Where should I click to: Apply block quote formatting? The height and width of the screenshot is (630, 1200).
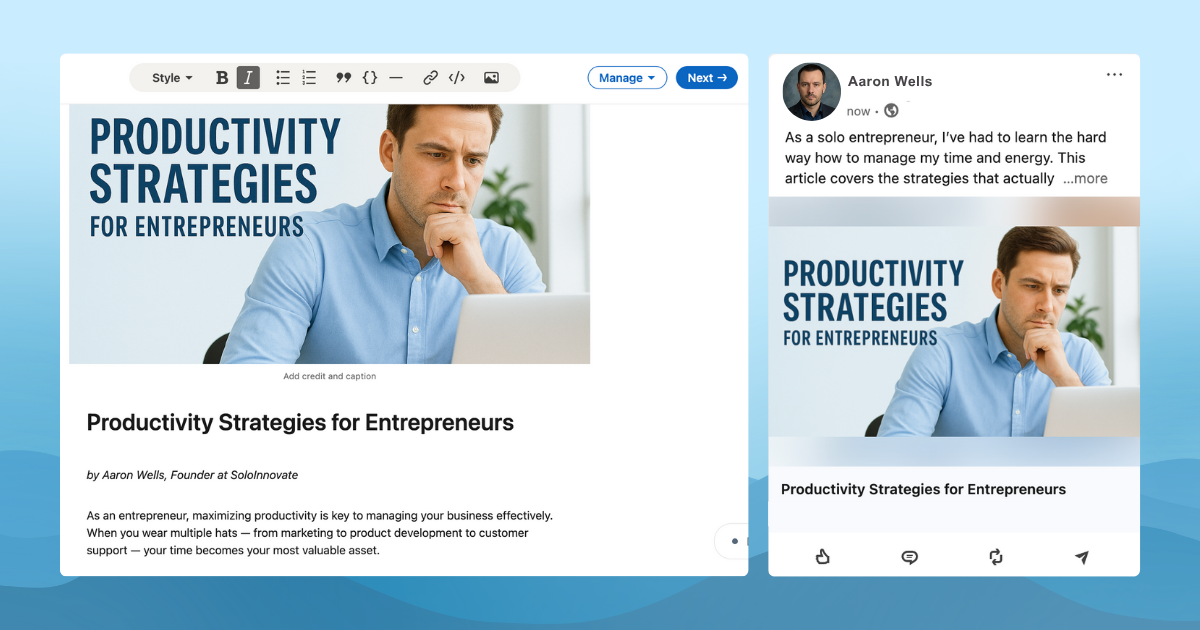pos(343,78)
